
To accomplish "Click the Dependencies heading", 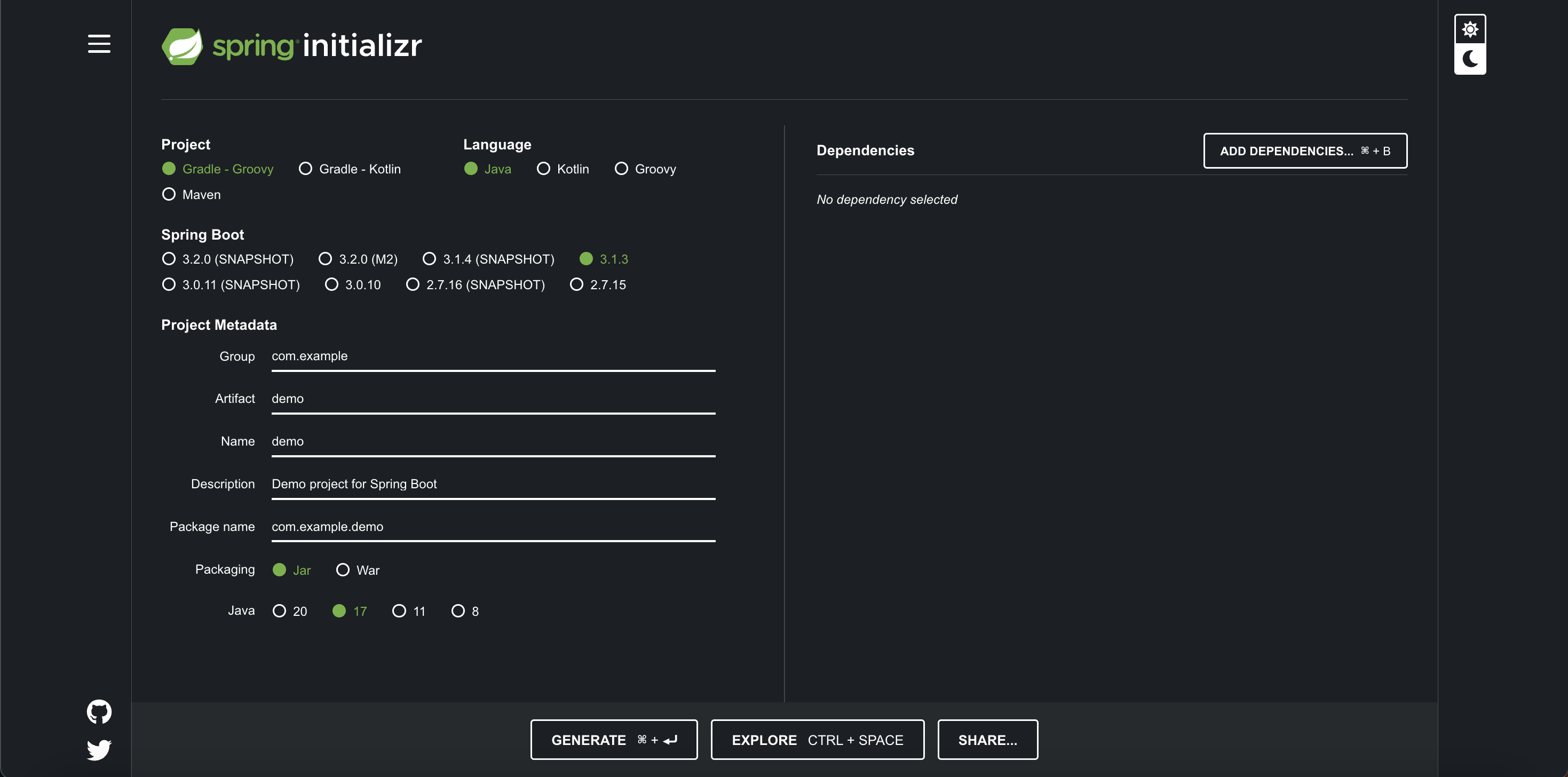I will pos(865,150).
